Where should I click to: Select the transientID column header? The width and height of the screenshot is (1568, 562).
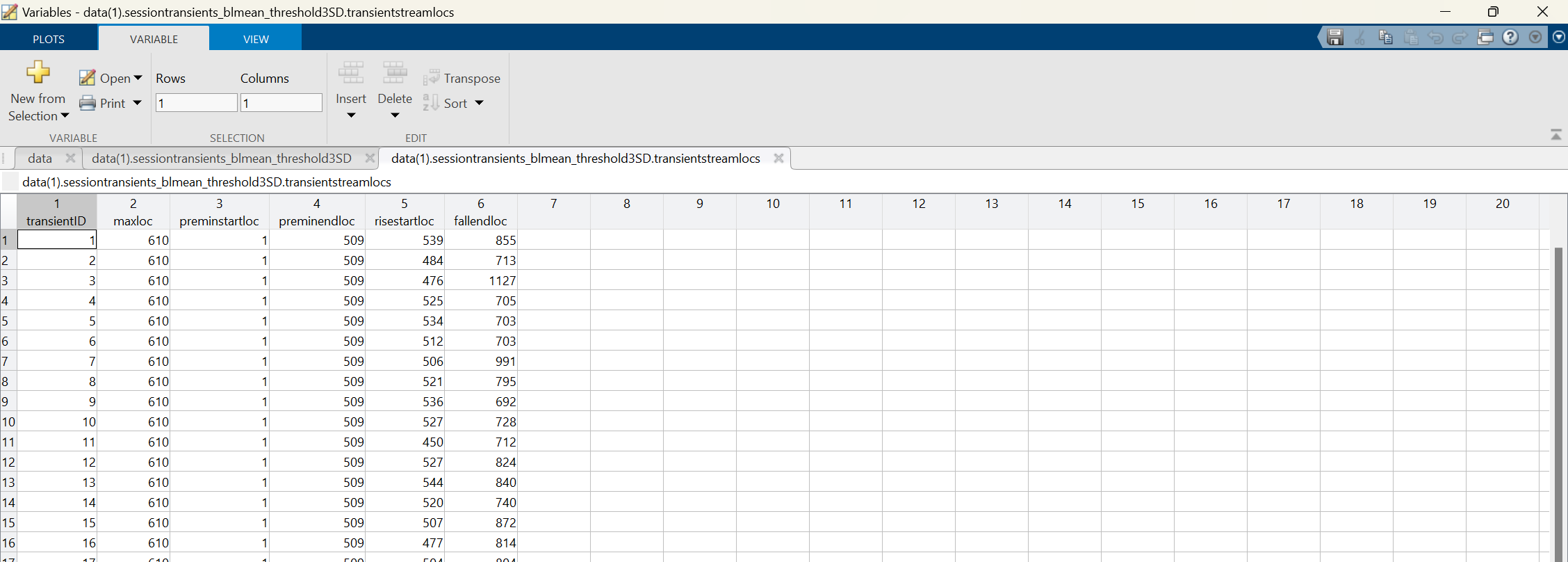[56, 212]
